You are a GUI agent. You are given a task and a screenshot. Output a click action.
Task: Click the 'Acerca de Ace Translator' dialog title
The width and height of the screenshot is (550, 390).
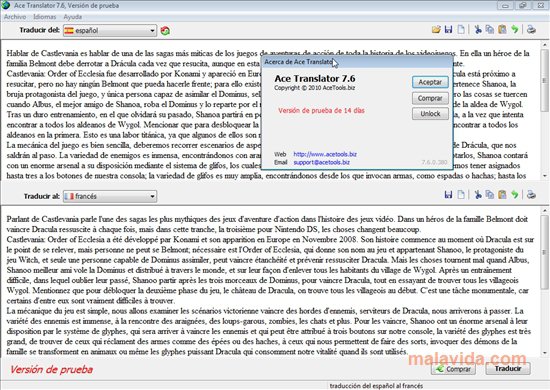click(x=299, y=62)
